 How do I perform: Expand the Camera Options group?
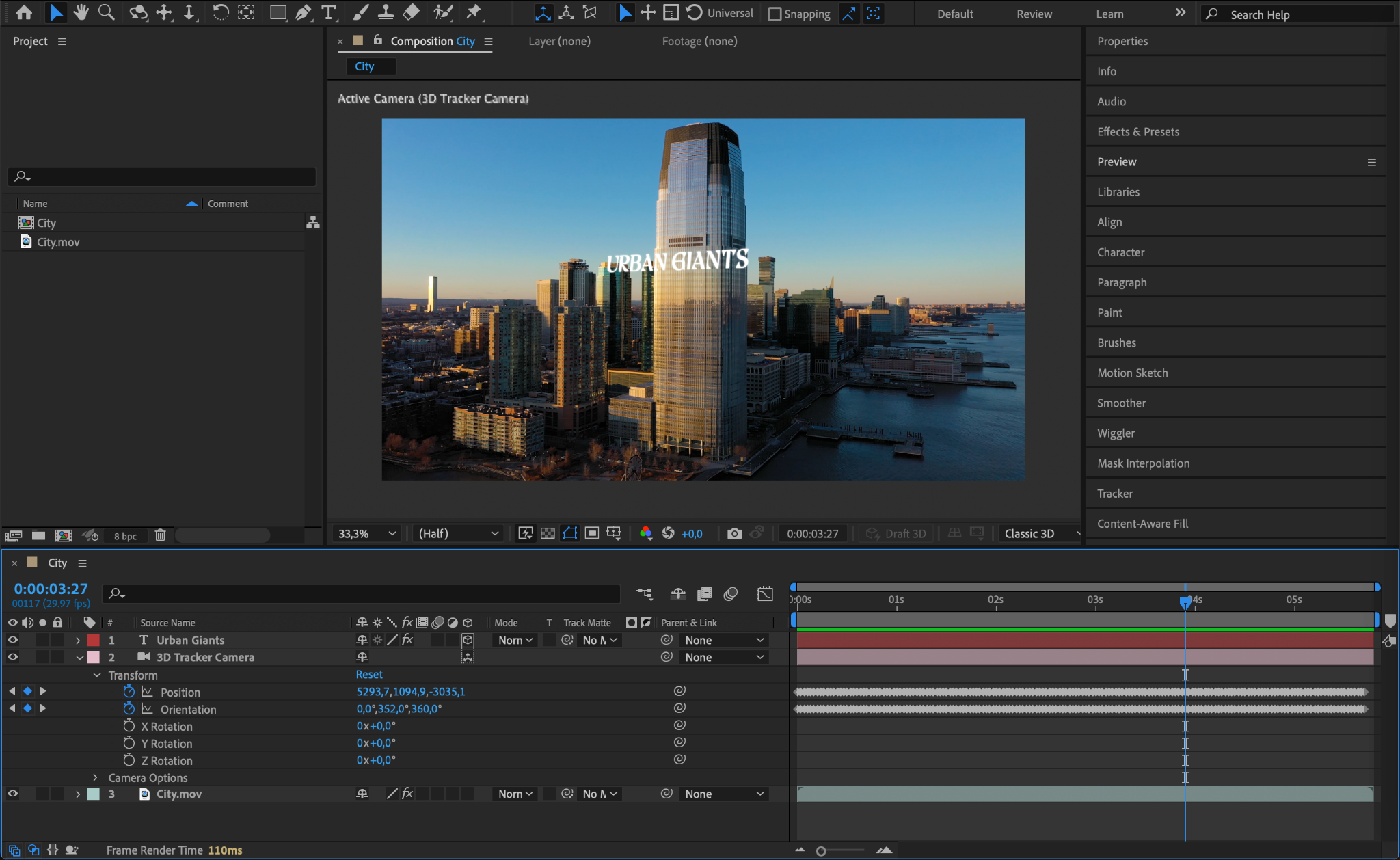(x=95, y=777)
